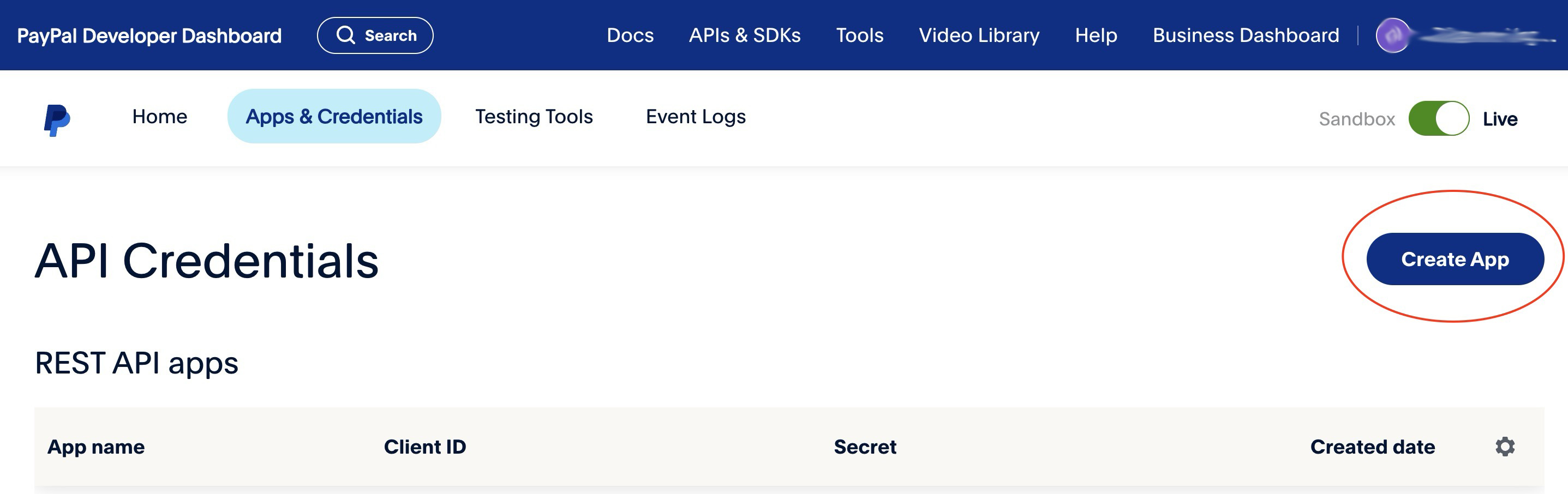
Task: Click the Created date column header
Action: click(x=1373, y=447)
